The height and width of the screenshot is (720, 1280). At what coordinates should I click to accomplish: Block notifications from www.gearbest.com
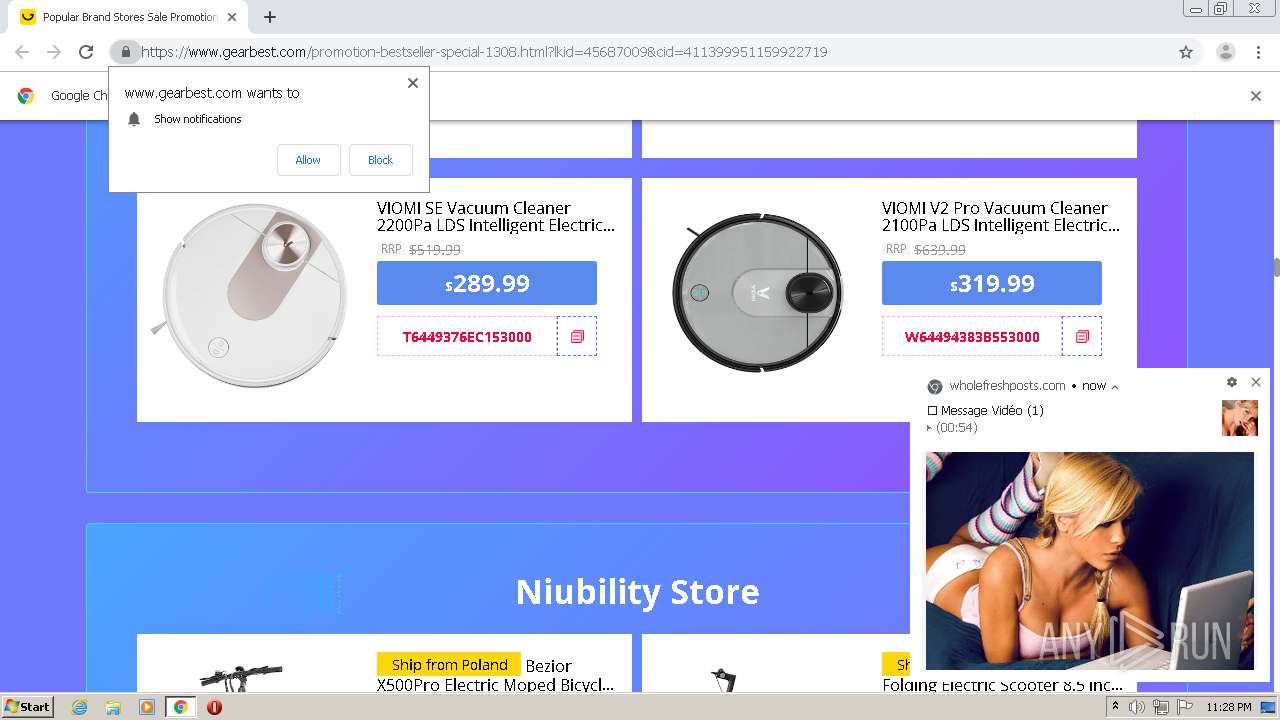[x=380, y=160]
